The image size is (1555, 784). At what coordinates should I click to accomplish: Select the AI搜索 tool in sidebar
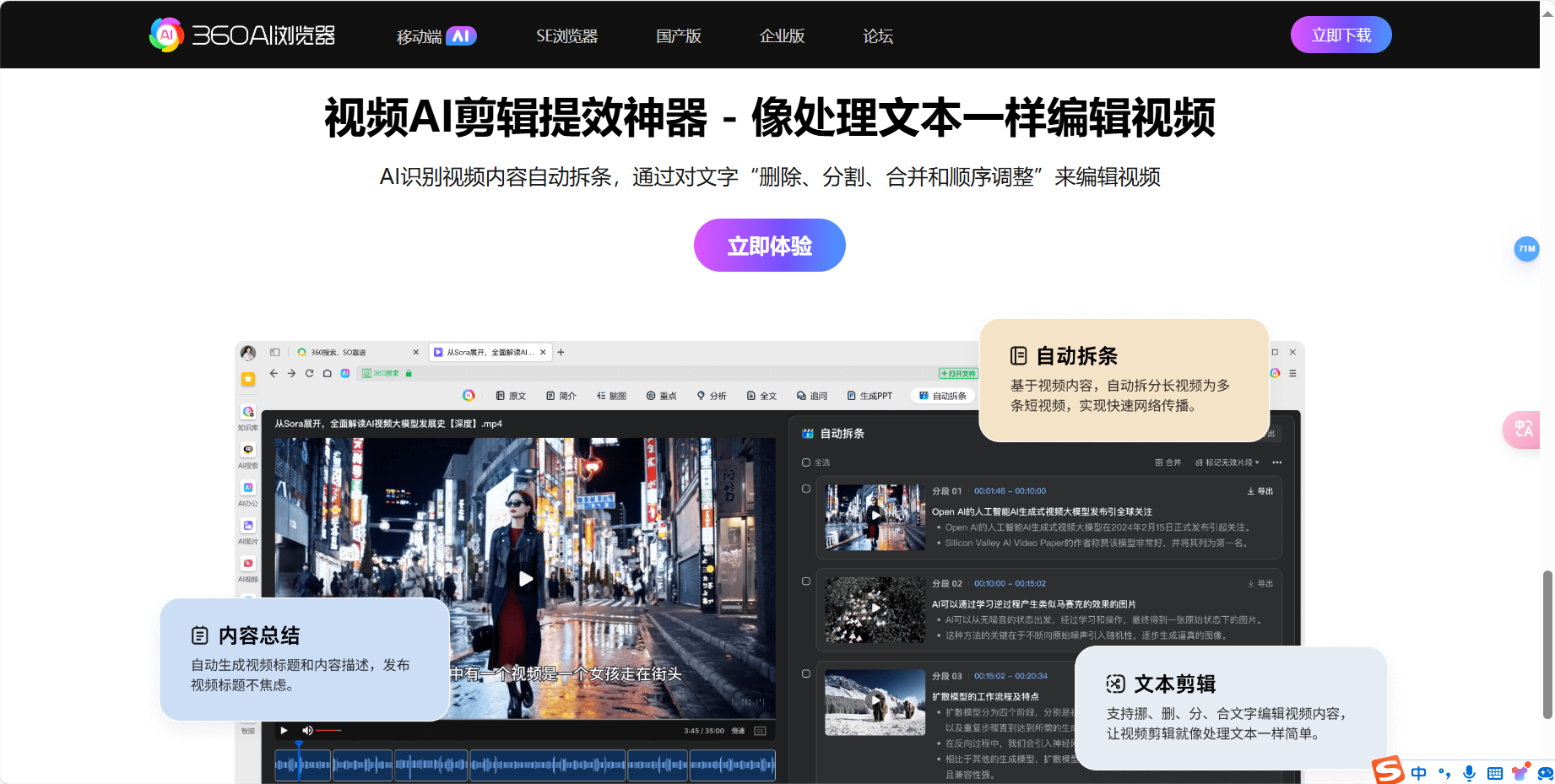click(247, 450)
